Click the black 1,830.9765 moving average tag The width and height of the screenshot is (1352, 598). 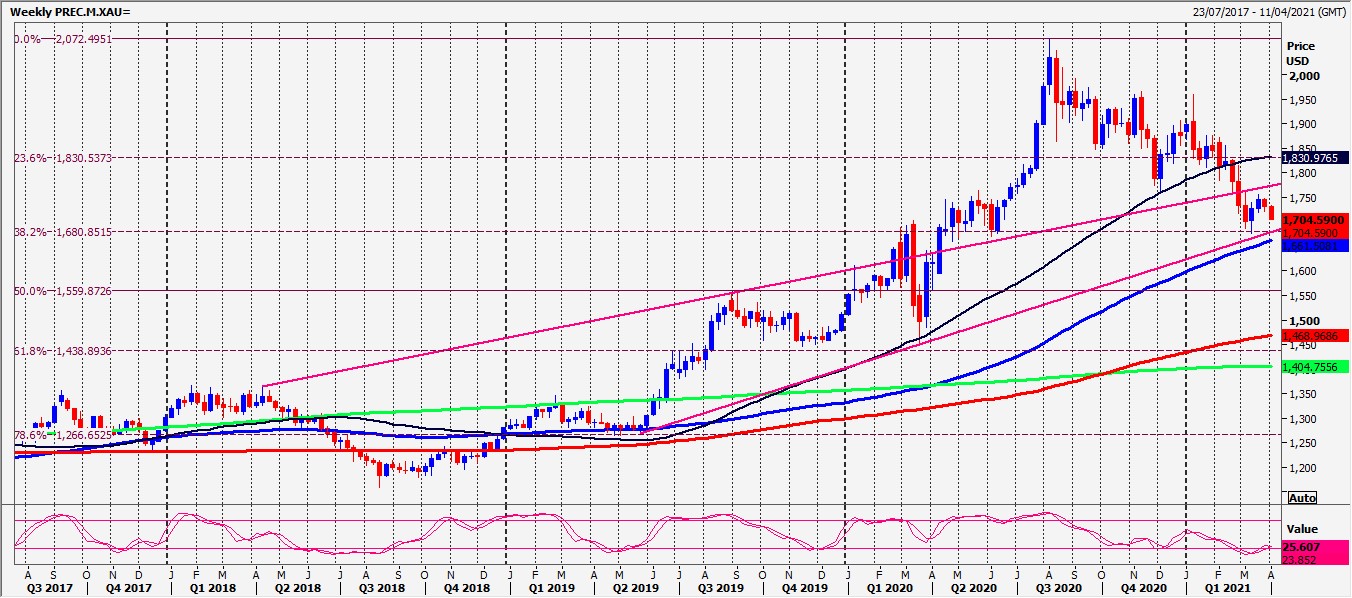[x=1315, y=157]
